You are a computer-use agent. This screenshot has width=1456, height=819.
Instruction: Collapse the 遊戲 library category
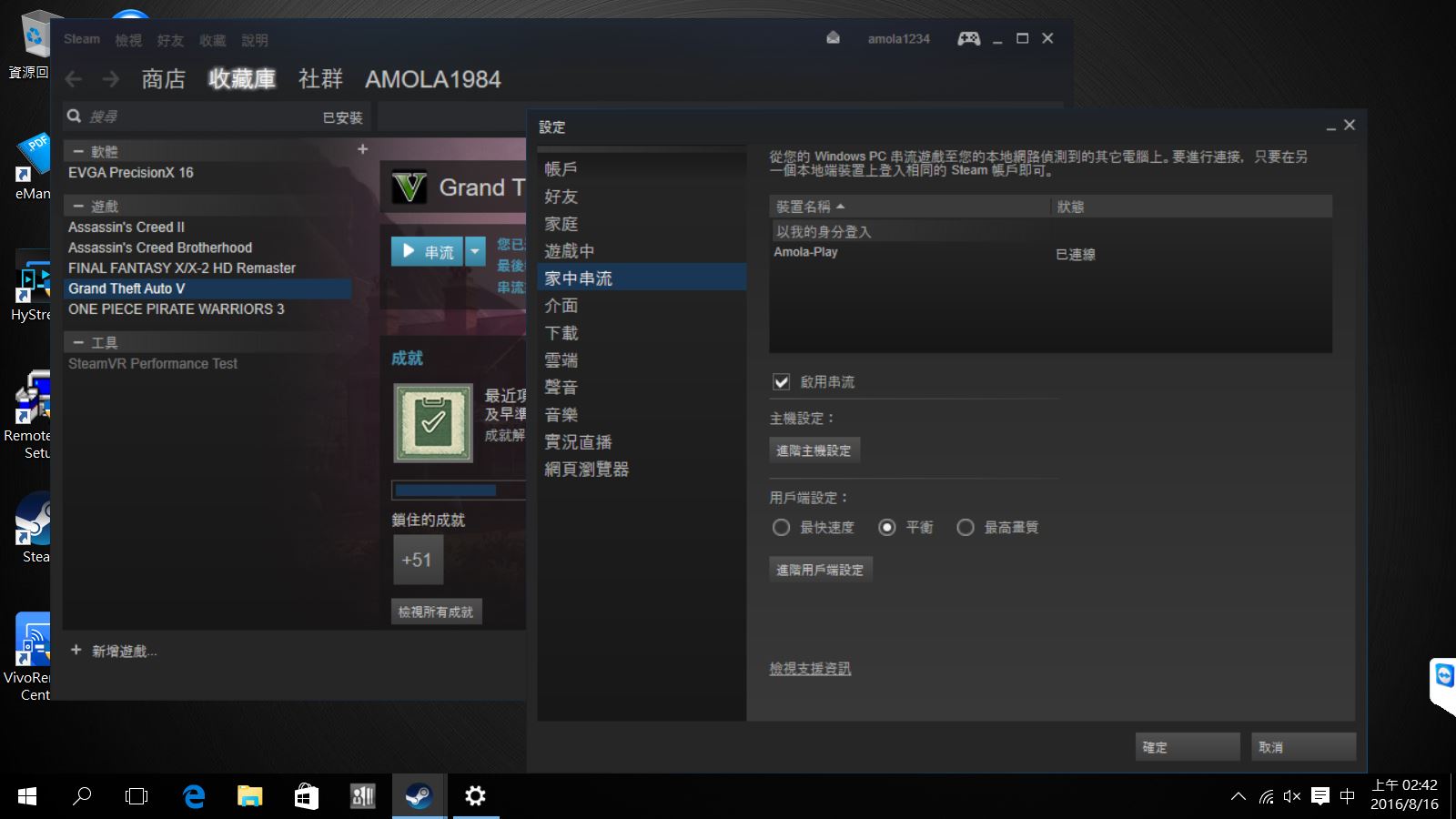pos(78,206)
